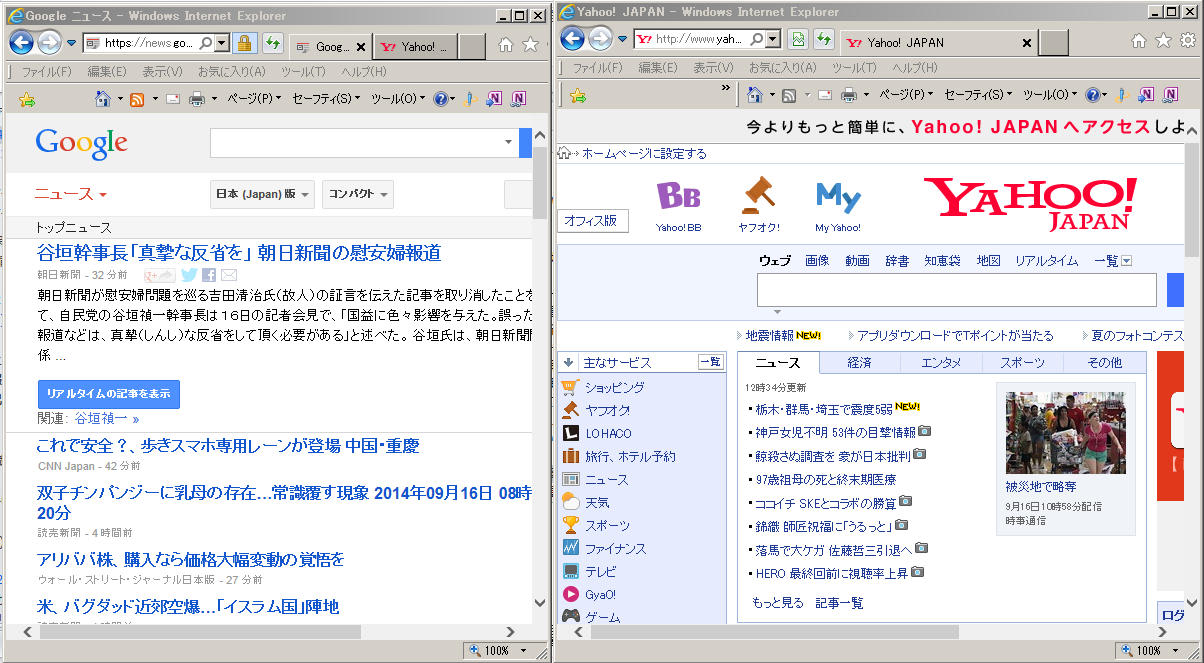This screenshot has width=1204, height=663.
Task: Click the Twitter share icon on top story
Action: pos(188,275)
